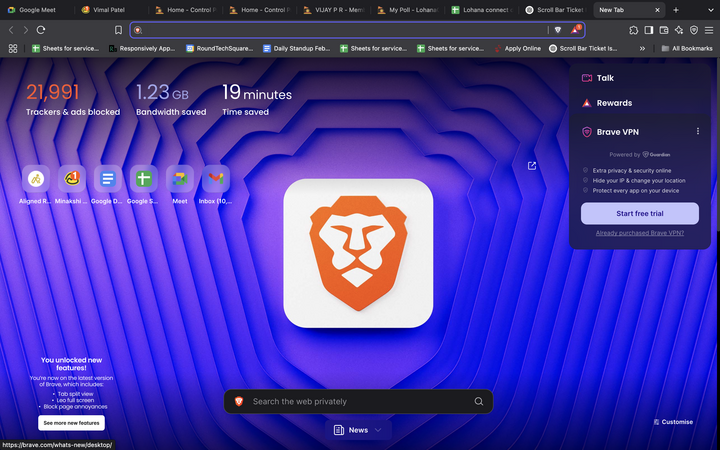Viewport: 720px width, 450px height.
Task: Open the Scroll Bar Ticket Is... bookmark
Action: [583, 48]
